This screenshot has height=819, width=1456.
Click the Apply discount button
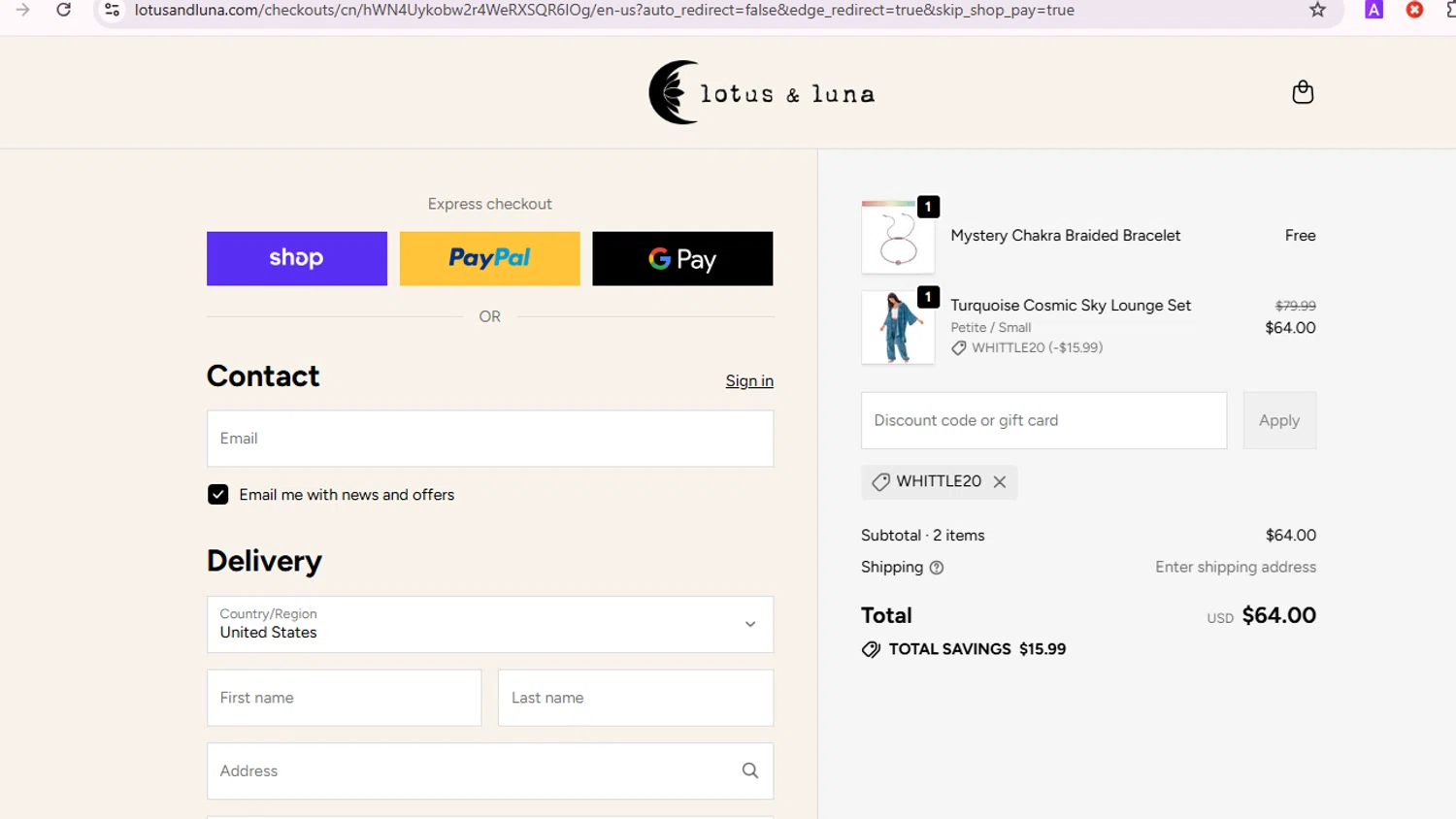pos(1279,420)
